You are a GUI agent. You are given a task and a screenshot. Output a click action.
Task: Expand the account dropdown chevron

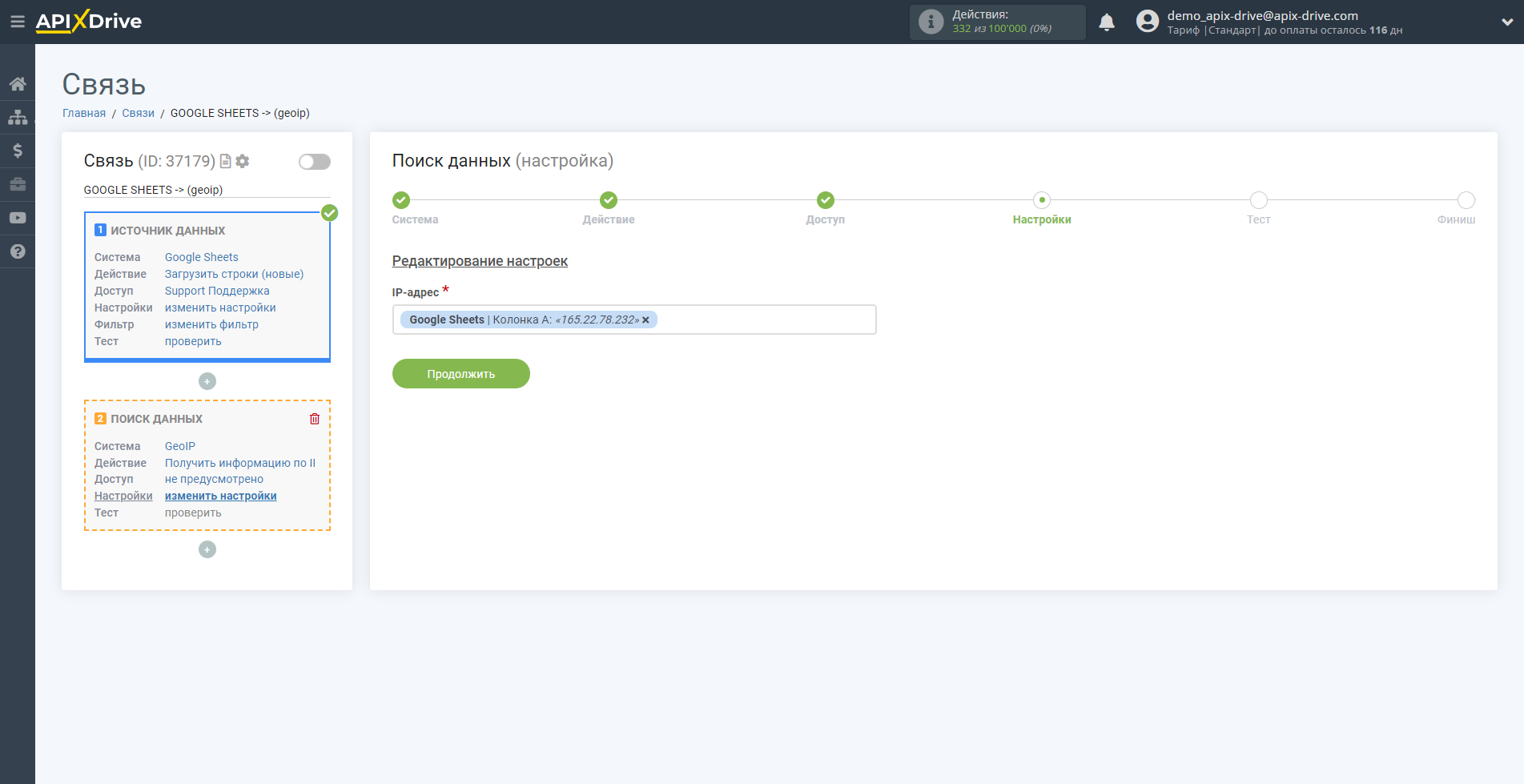1507,22
